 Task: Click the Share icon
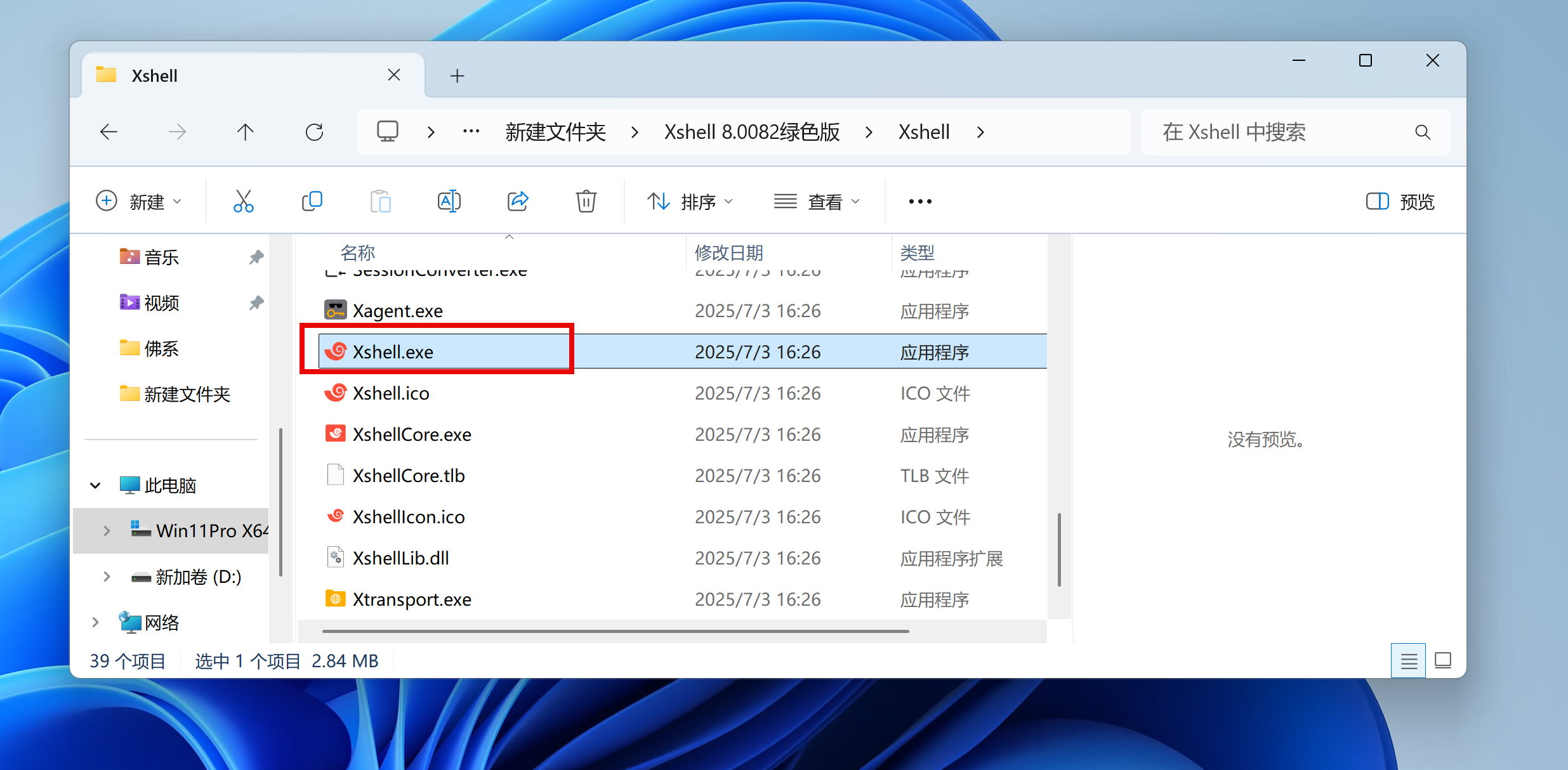click(518, 202)
